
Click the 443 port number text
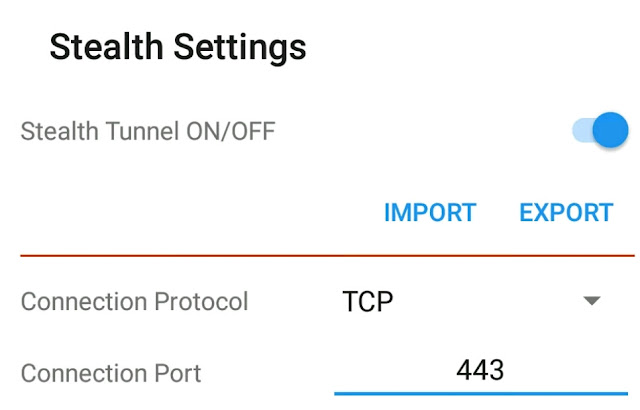(x=480, y=370)
